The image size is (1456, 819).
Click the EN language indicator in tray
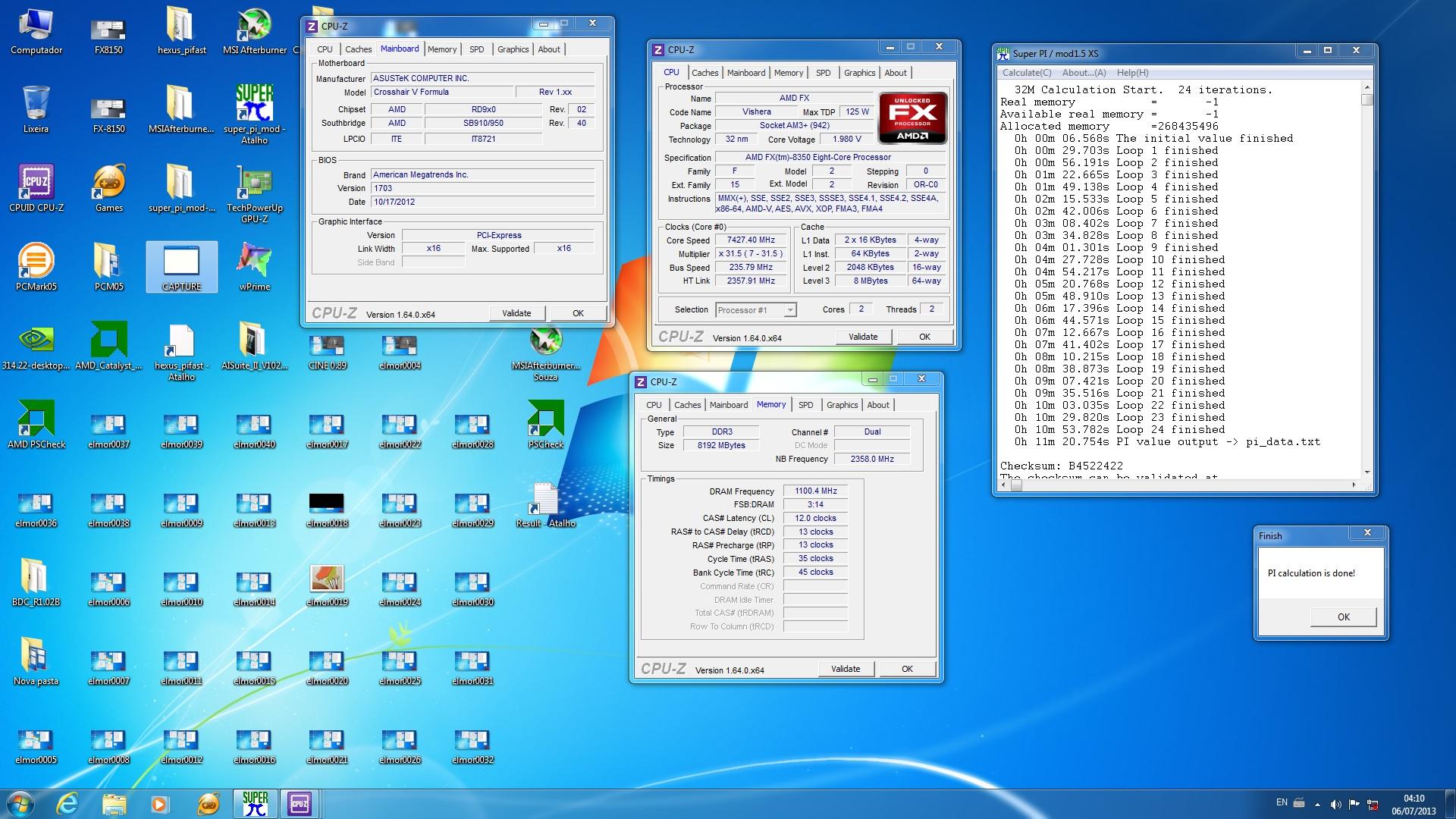click(x=1282, y=802)
